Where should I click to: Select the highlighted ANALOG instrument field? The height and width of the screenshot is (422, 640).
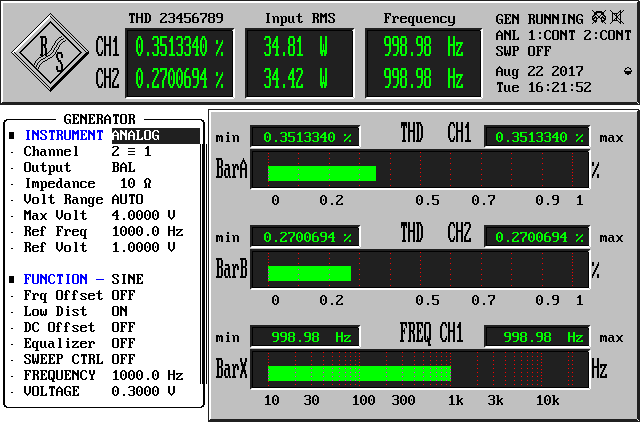[156, 135]
